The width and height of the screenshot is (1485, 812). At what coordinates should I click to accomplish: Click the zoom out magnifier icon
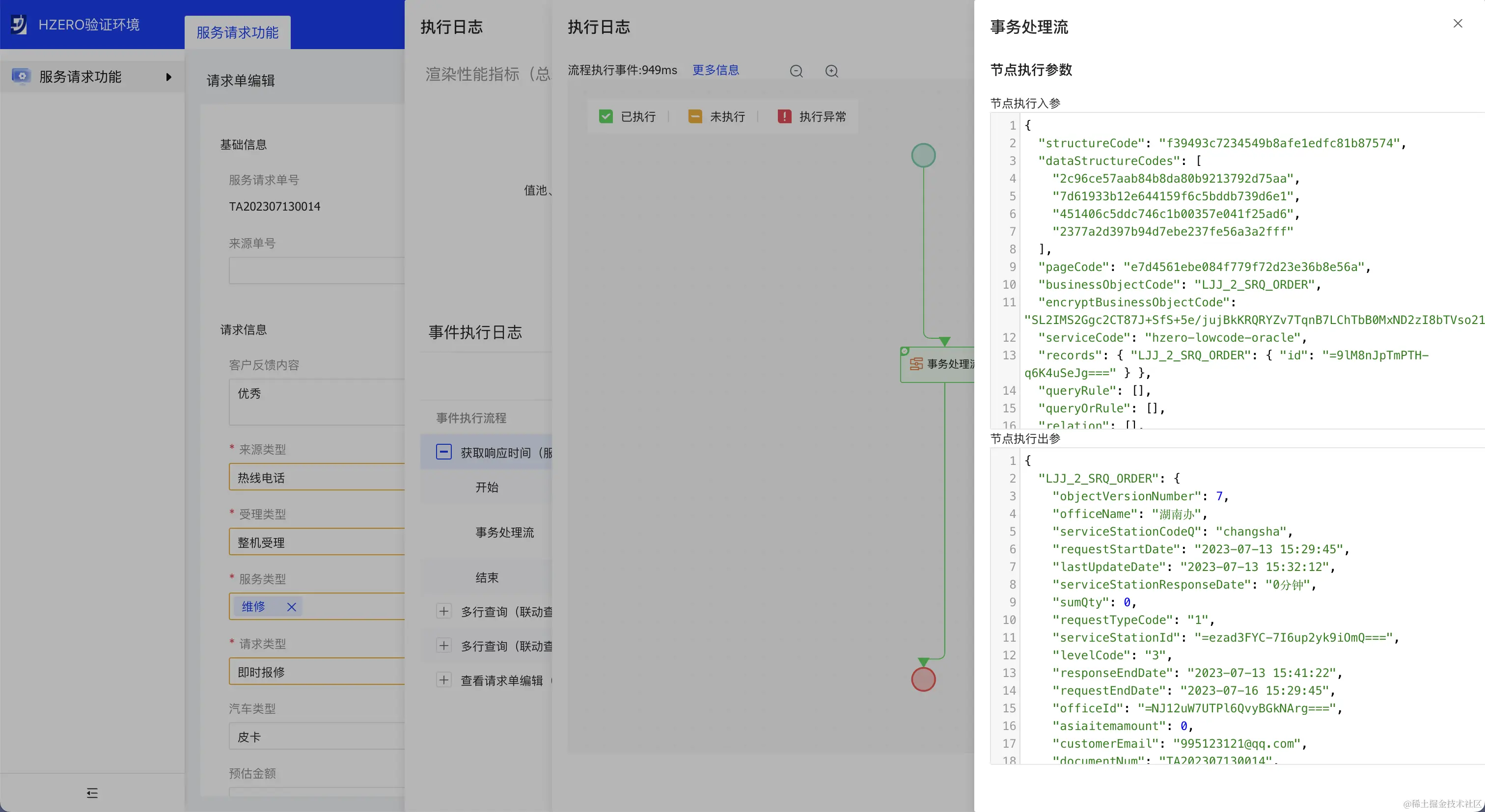796,71
